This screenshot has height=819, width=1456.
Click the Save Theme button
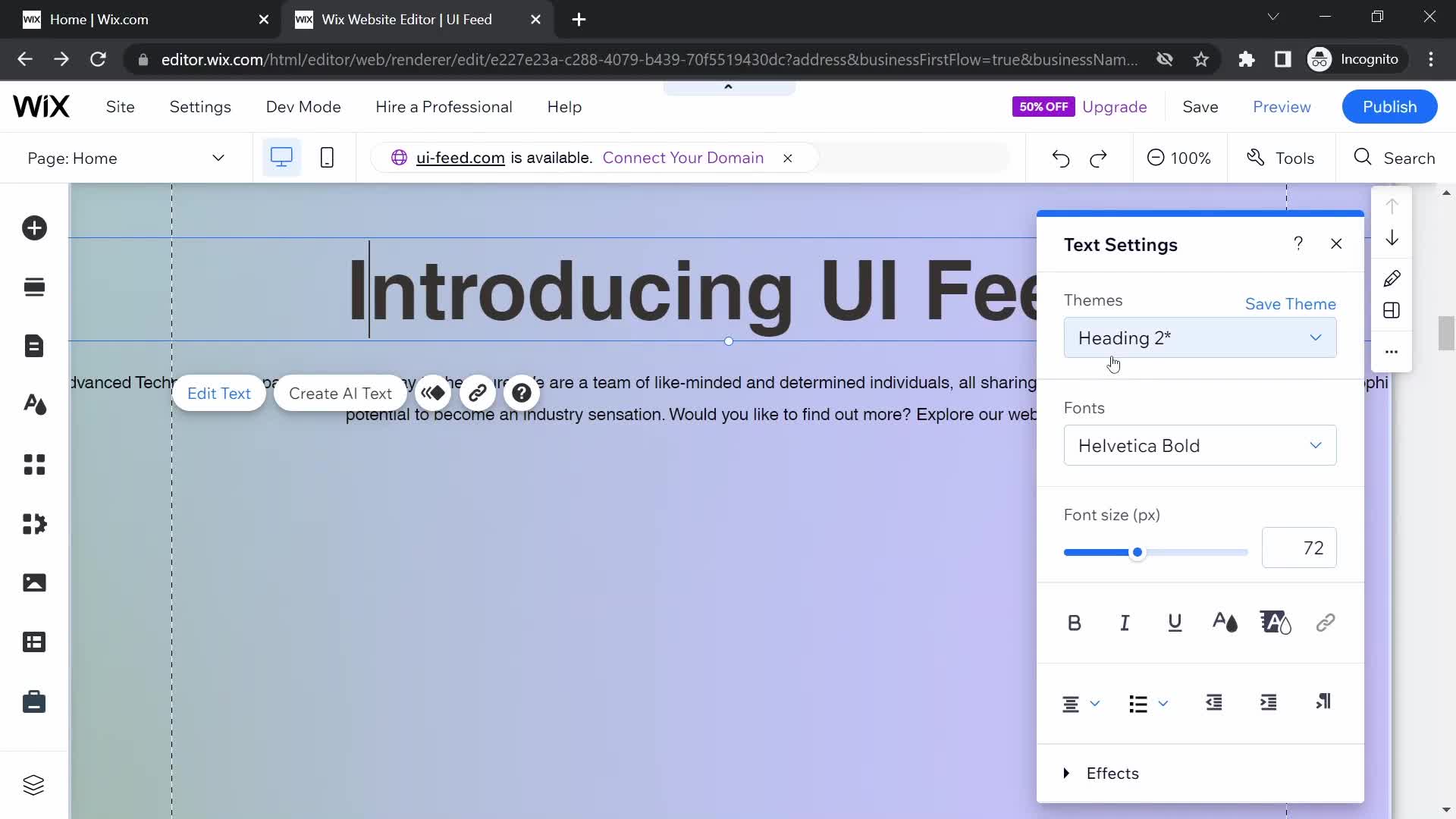click(1291, 304)
